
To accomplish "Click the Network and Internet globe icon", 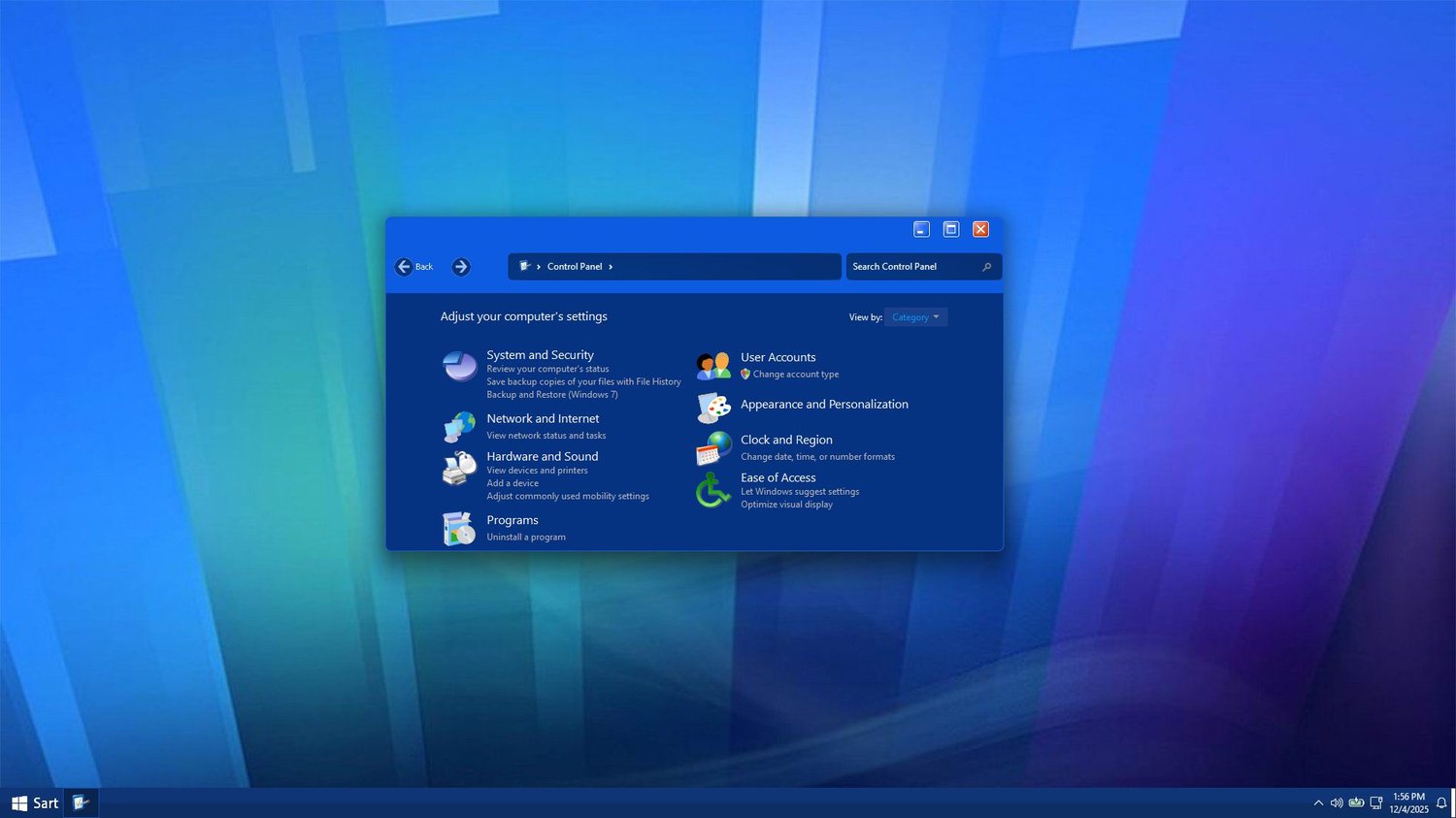I will click(460, 426).
